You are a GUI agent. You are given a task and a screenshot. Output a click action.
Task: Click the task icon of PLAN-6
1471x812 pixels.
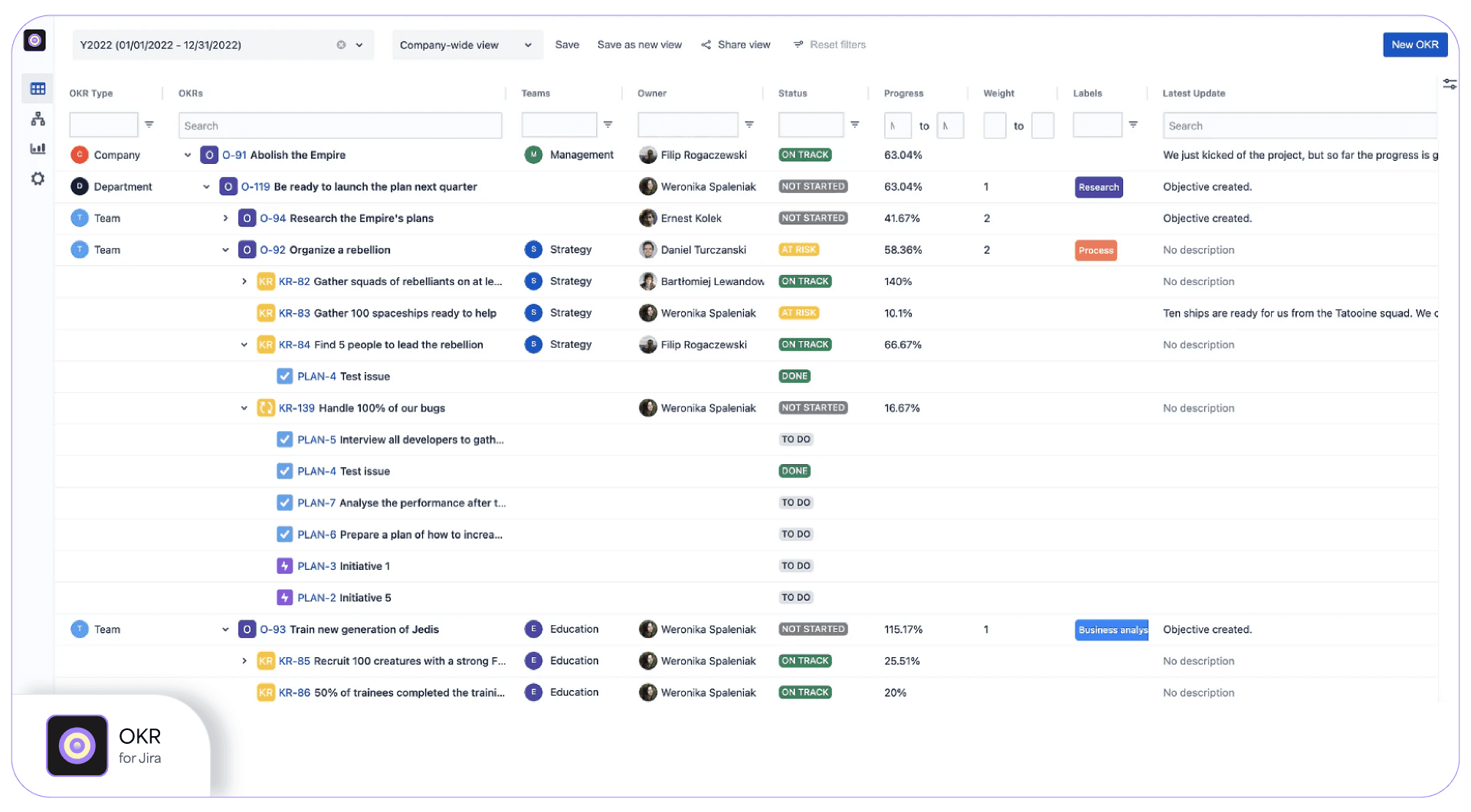pos(284,534)
